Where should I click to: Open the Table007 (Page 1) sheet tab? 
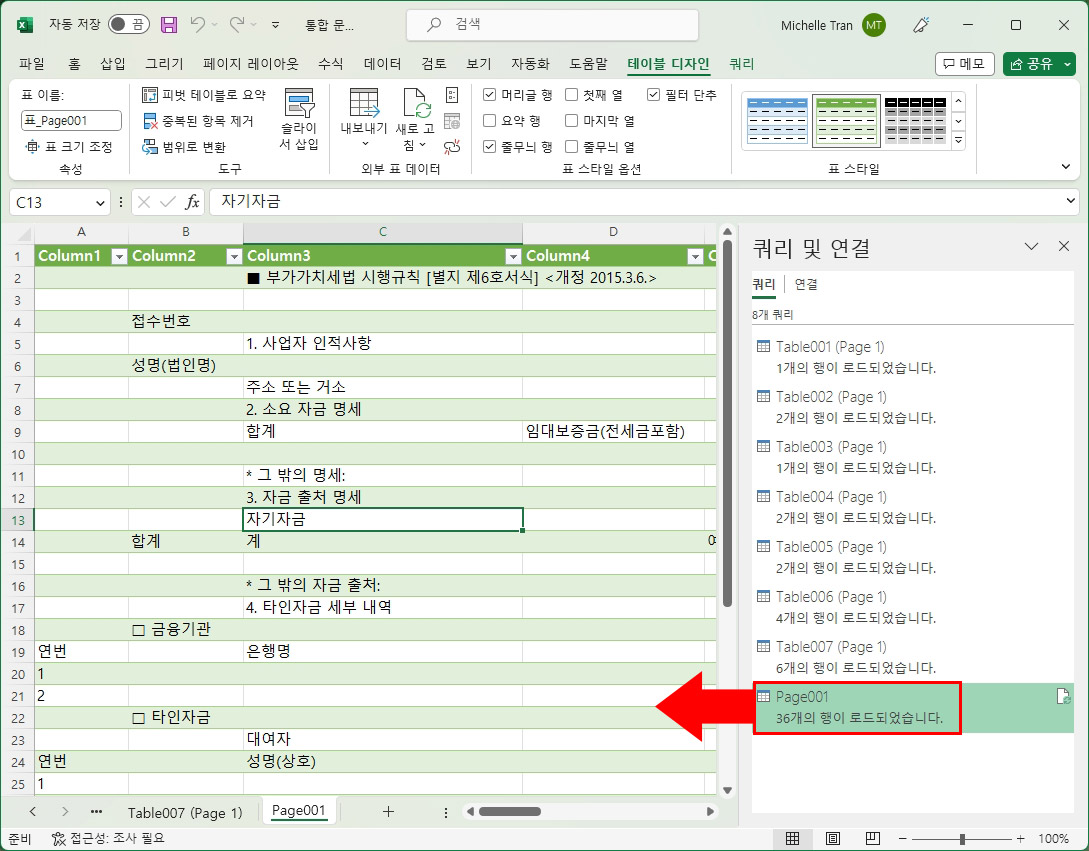(x=186, y=812)
